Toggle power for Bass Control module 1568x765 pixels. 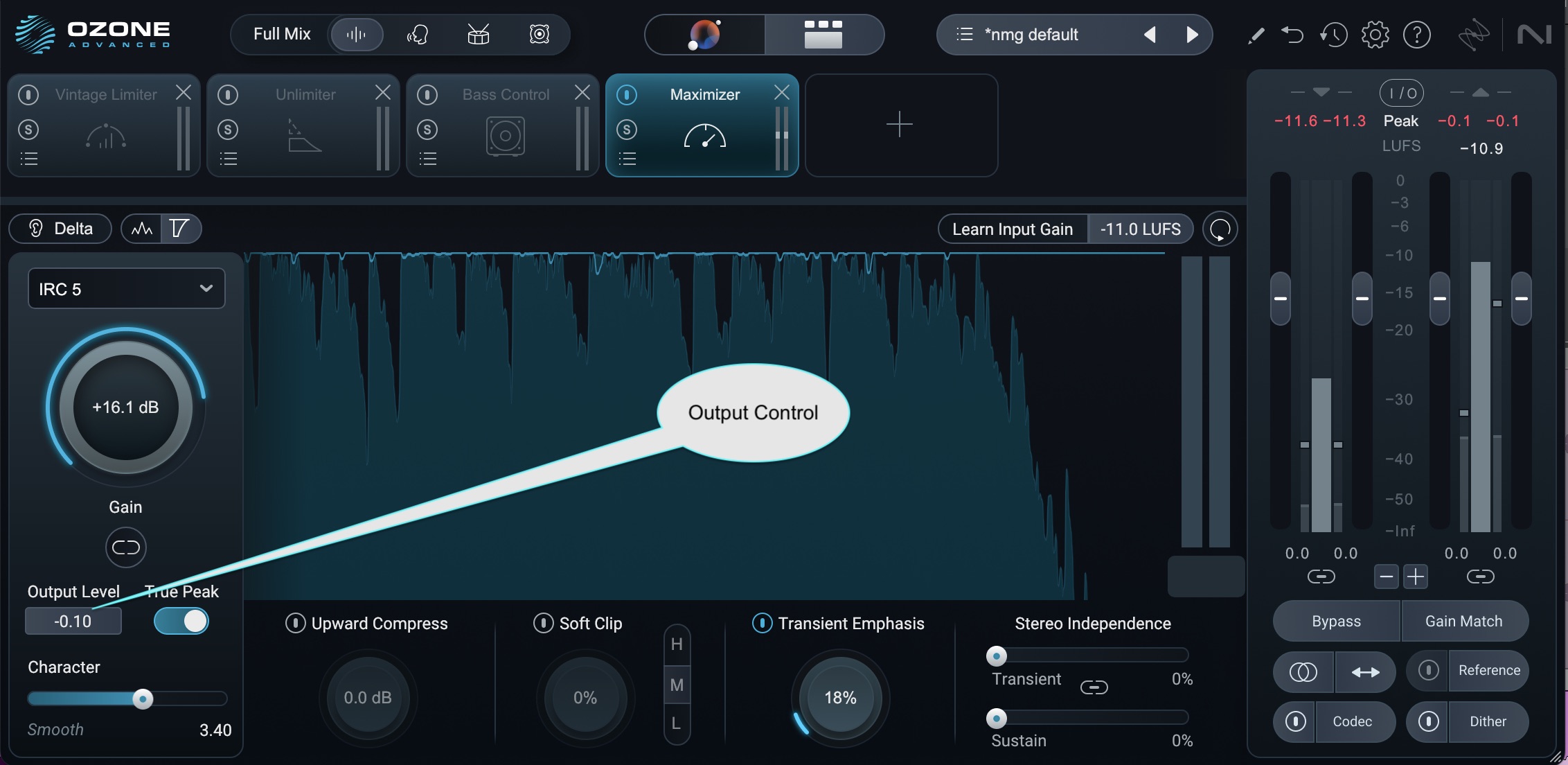click(x=427, y=94)
